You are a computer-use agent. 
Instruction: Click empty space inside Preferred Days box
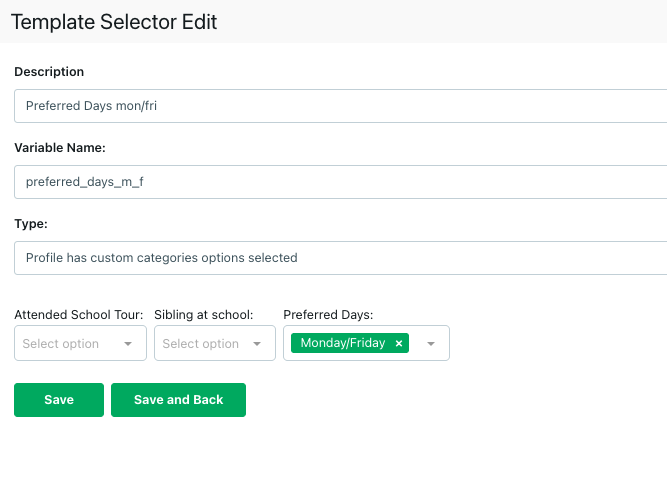click(416, 344)
